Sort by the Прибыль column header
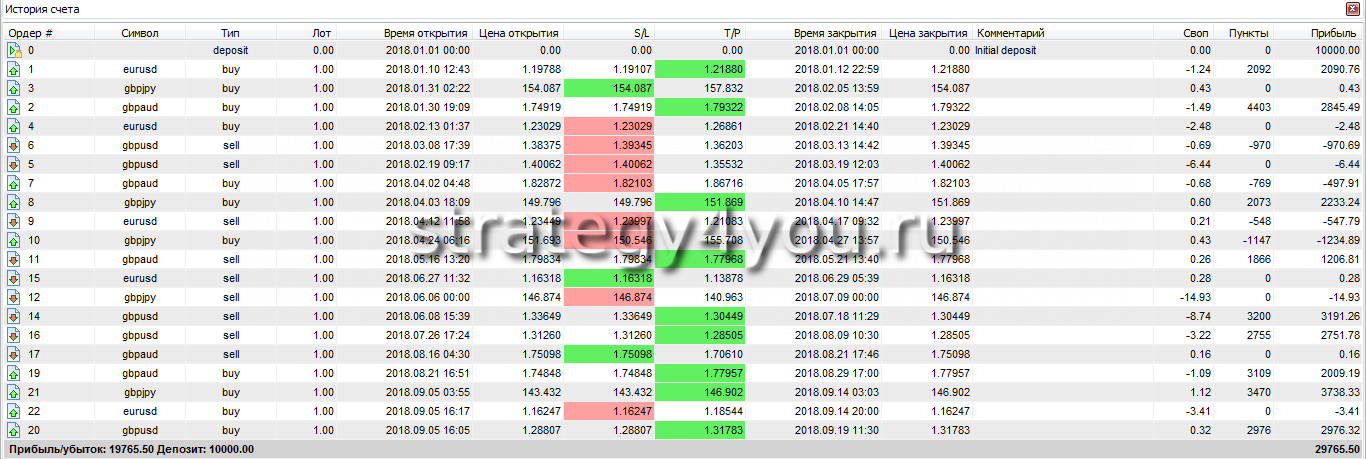This screenshot has width=1366, height=459. coord(1333,32)
